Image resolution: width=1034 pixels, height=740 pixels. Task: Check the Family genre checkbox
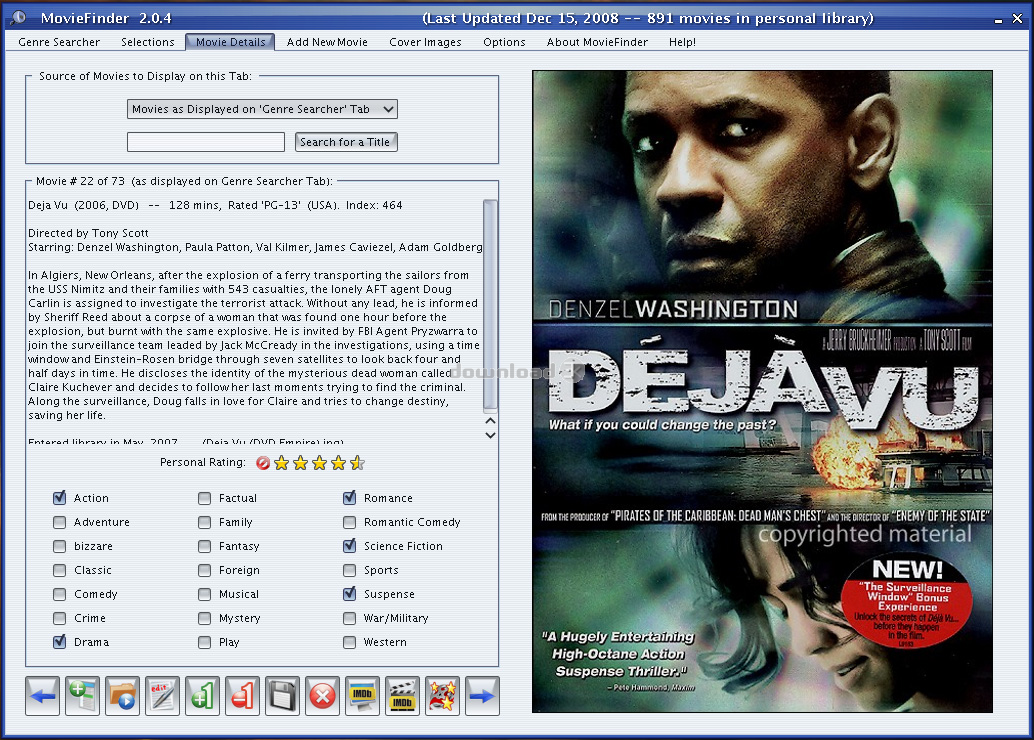pos(204,522)
